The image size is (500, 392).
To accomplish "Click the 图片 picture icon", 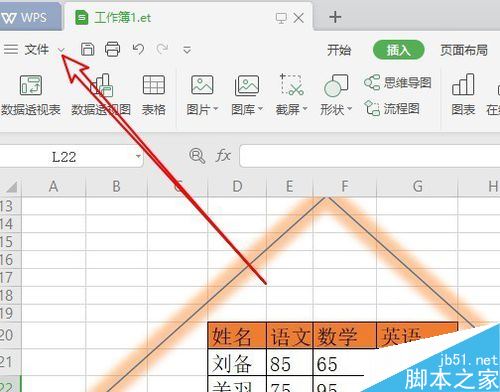I will click(x=202, y=85).
